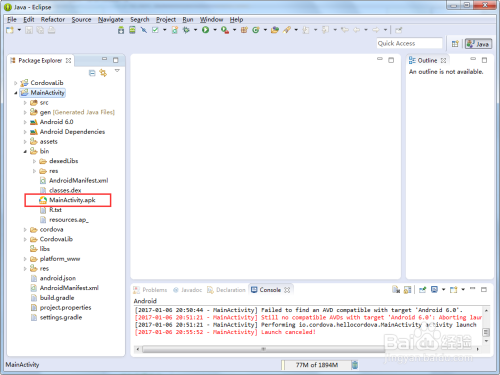
Task: Open the Run button dropdown arrow
Action: (215, 30)
